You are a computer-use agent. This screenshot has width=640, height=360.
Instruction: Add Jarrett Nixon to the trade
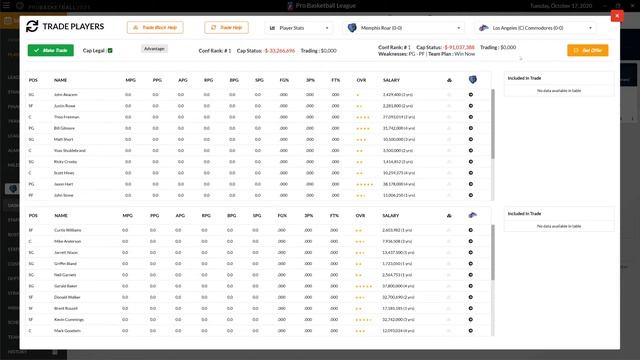(471, 253)
